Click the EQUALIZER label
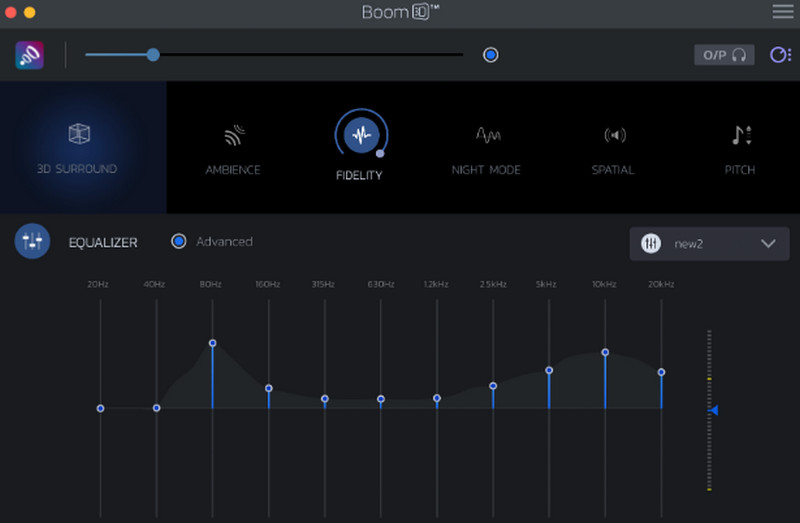 click(103, 242)
